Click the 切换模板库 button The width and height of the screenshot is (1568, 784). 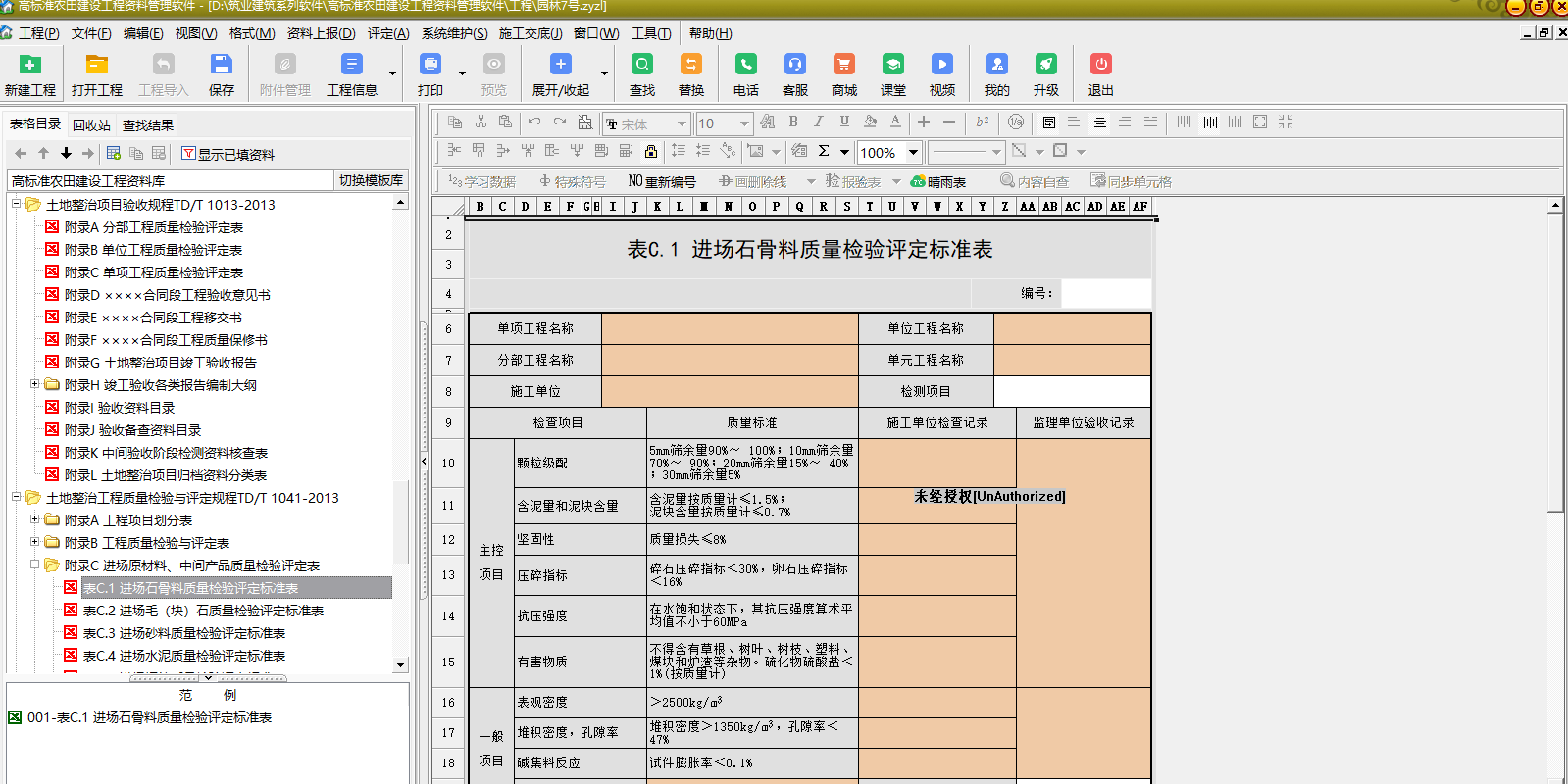coord(371,180)
